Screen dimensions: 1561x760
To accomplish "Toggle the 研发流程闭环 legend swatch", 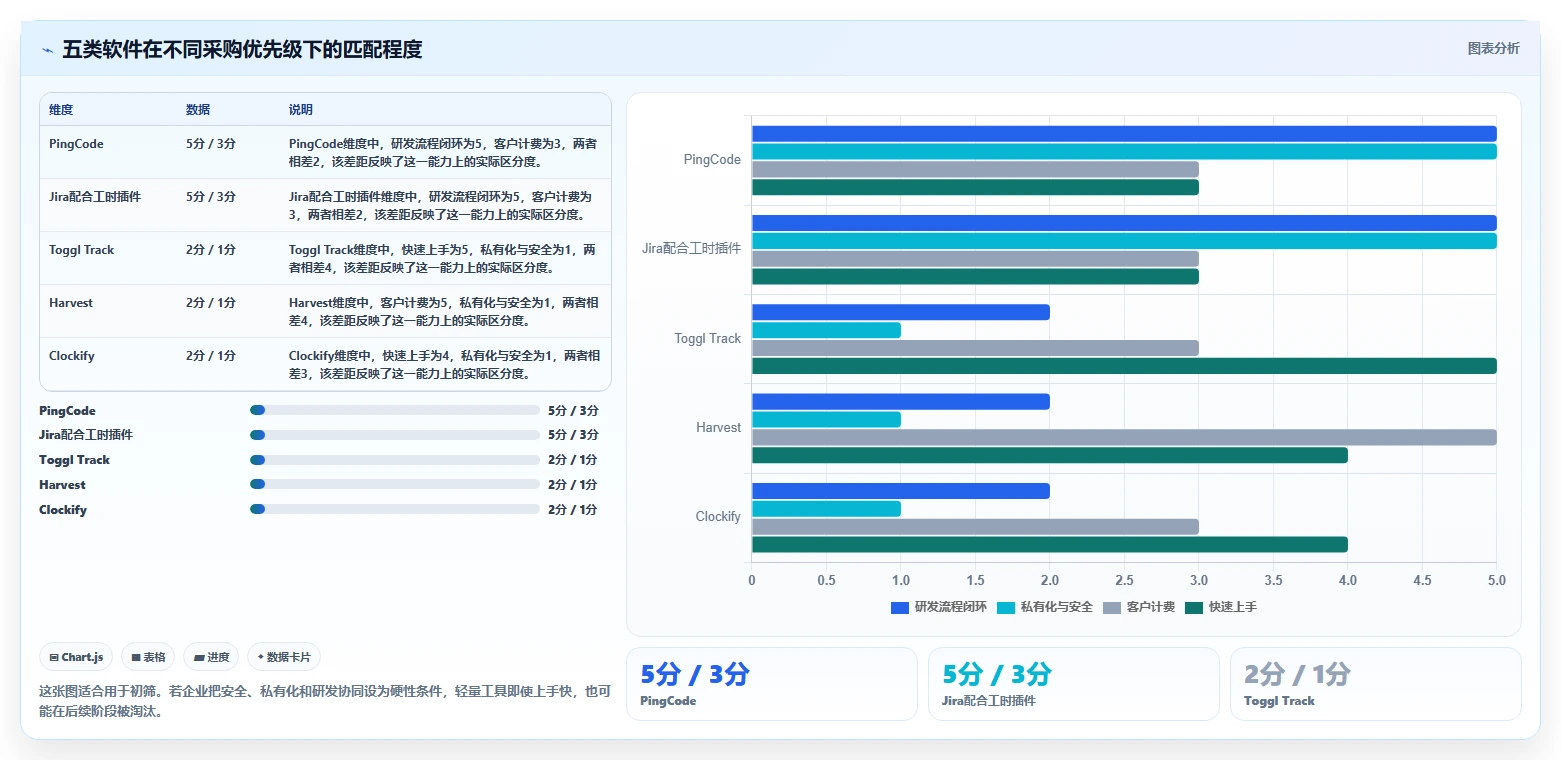I will pyautogui.click(x=899, y=607).
